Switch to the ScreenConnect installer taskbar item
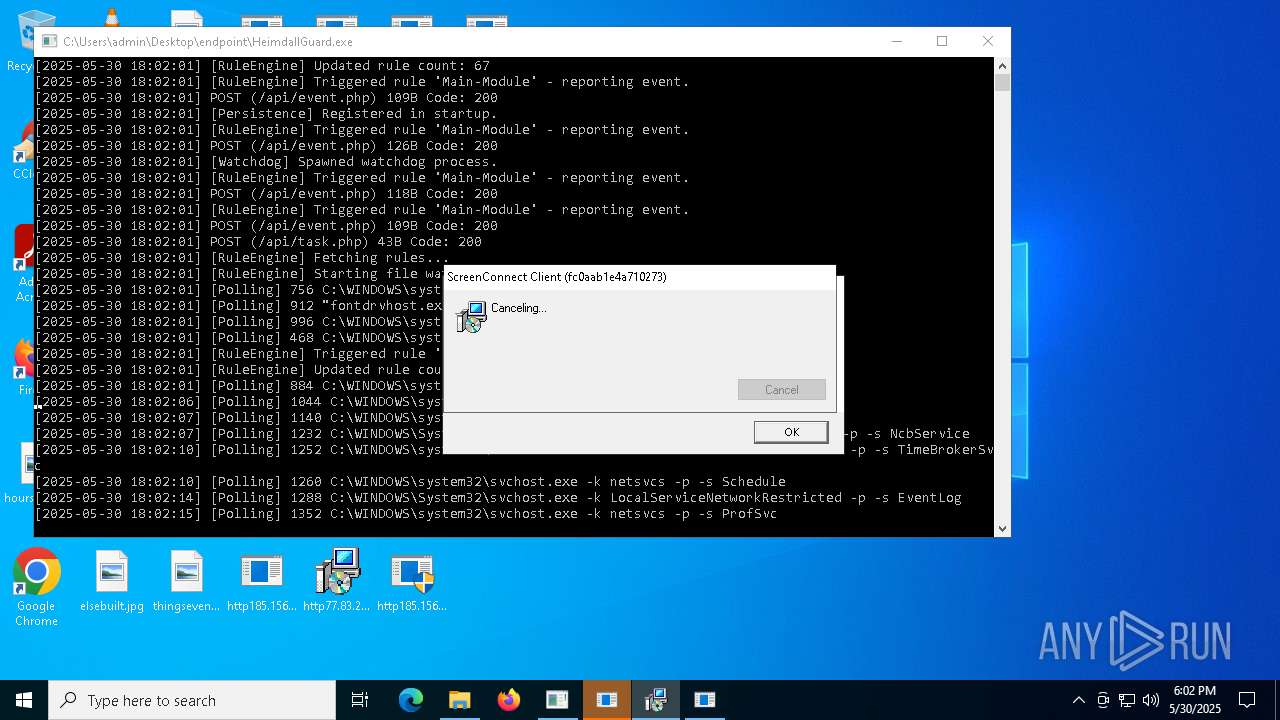1280x720 pixels. pyautogui.click(x=656, y=700)
